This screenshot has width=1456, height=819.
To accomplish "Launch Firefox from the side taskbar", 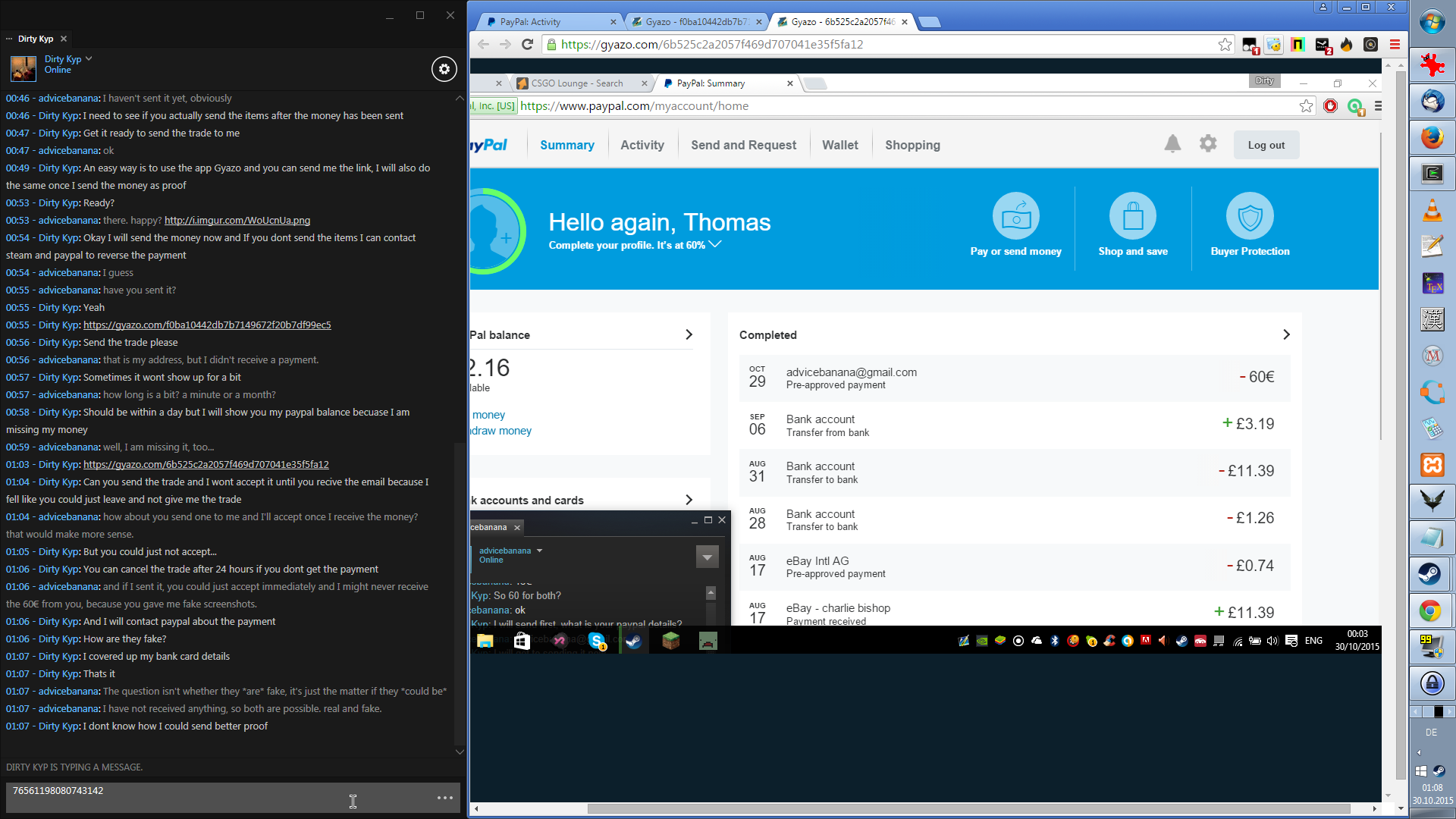I will (x=1432, y=138).
